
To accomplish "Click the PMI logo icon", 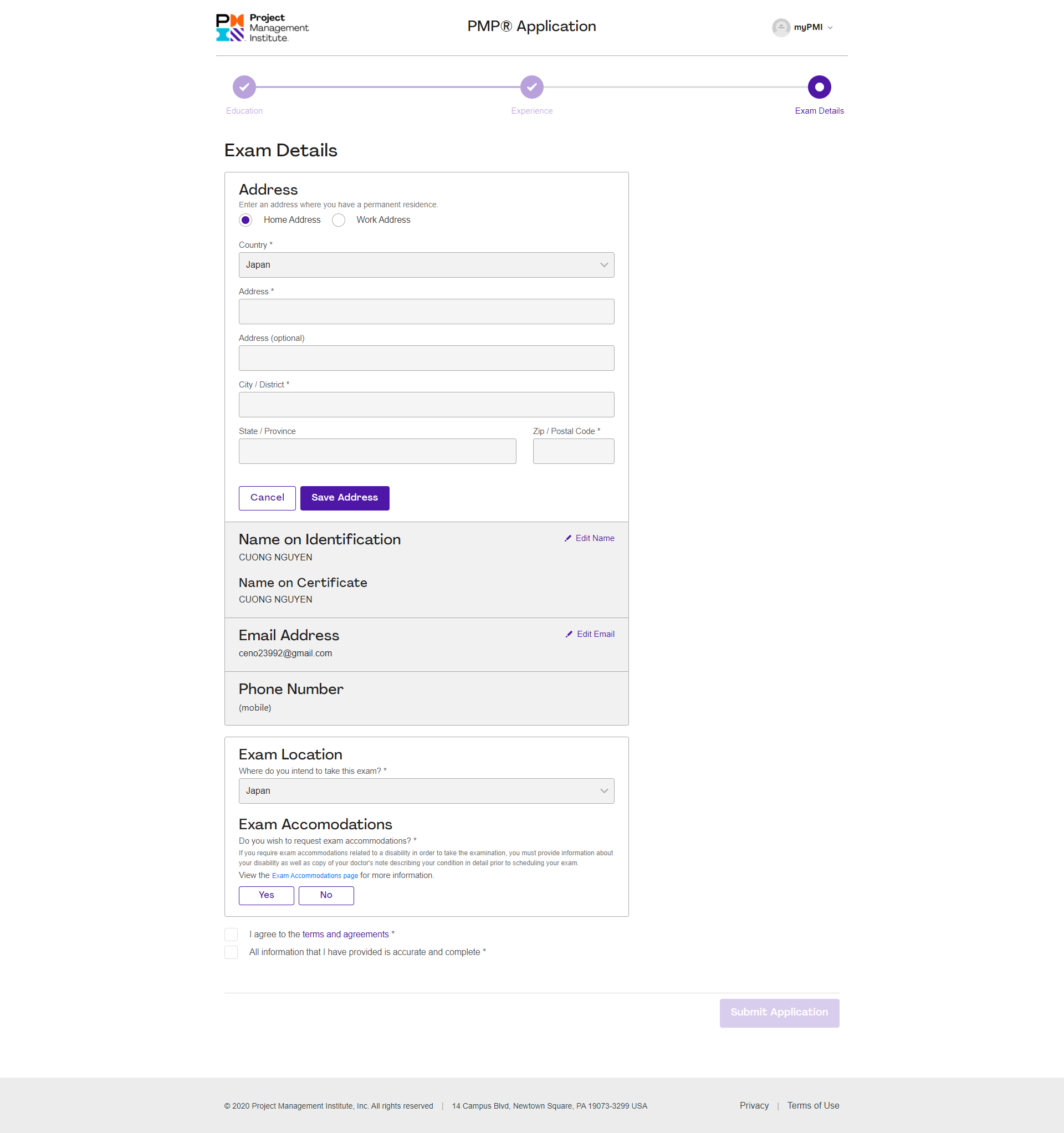I will pos(229,27).
